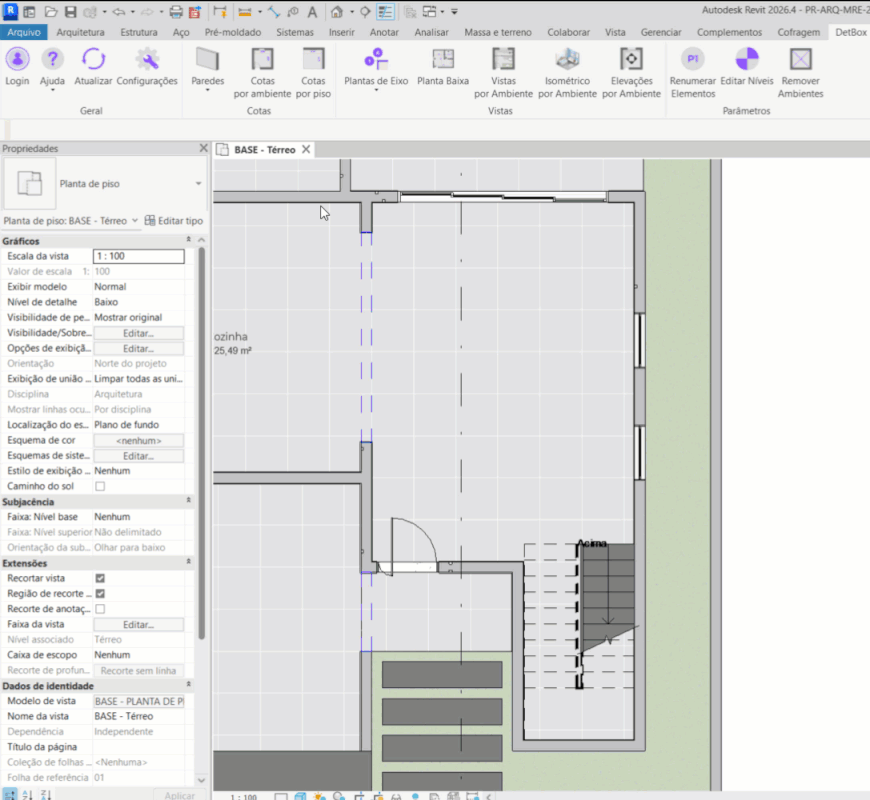Expand Plantas de Eixo dropdown arrow
The width and height of the screenshot is (870, 800).
tap(376, 90)
